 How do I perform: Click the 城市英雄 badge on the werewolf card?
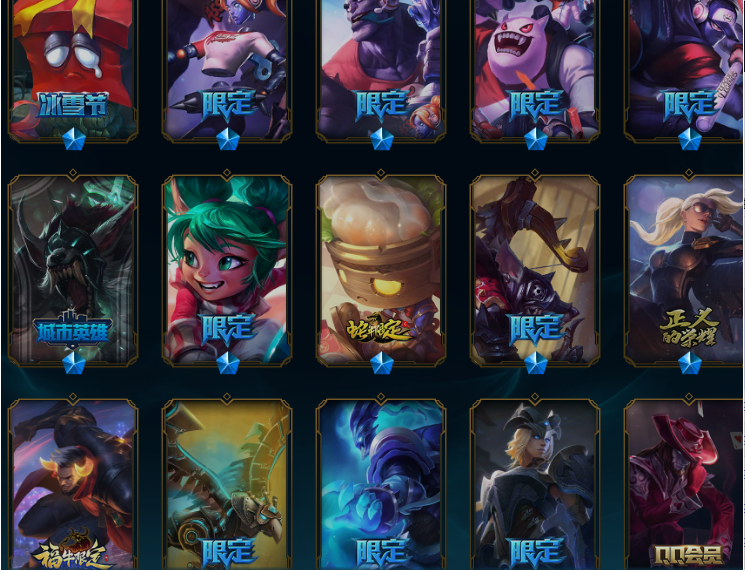tap(73, 329)
